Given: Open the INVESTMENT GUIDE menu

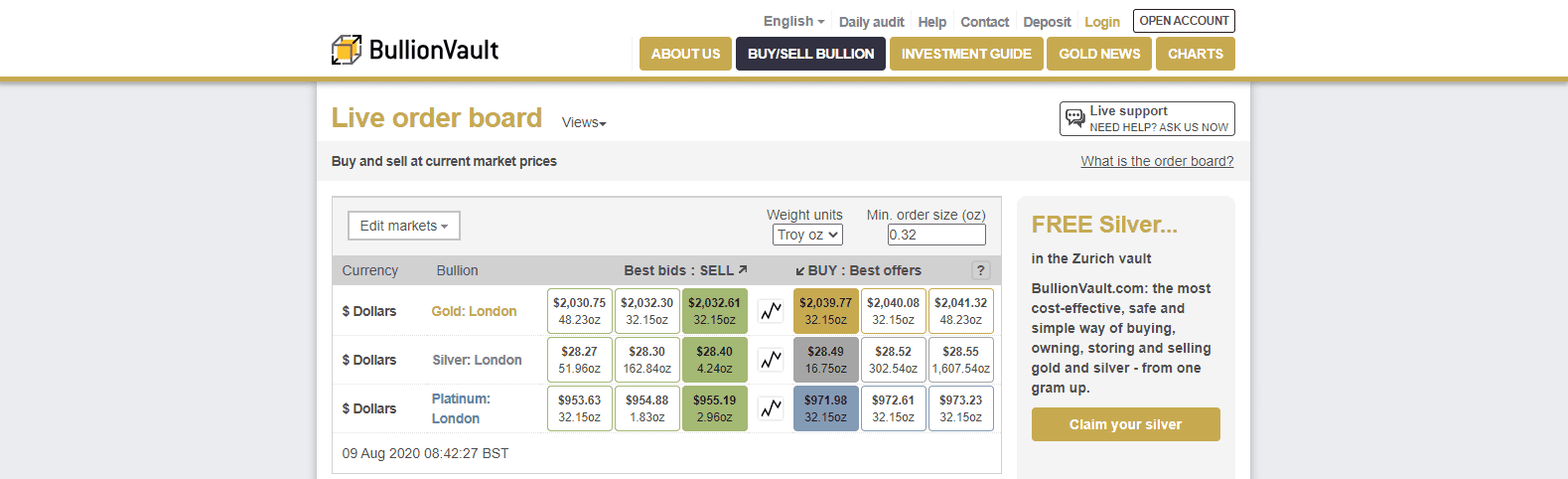Looking at the screenshot, I should coord(966,54).
